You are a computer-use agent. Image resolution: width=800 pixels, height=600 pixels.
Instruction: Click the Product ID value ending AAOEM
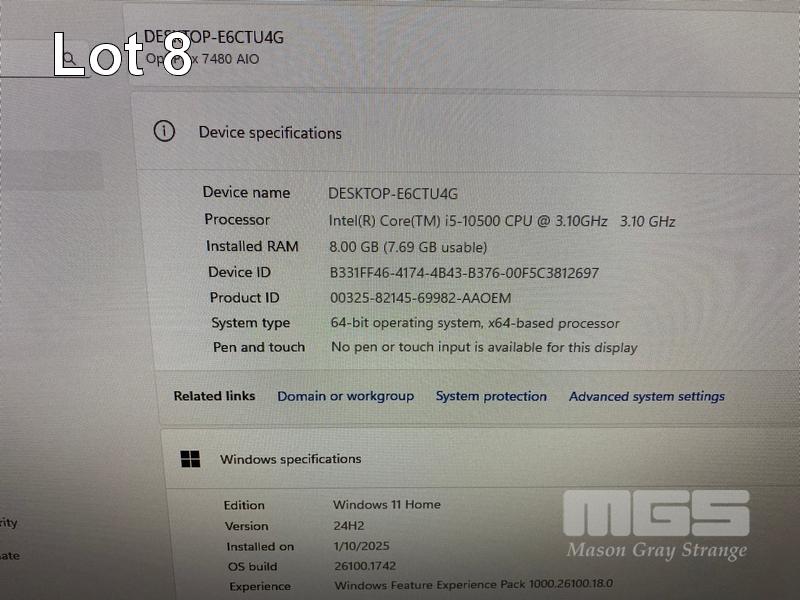420,298
